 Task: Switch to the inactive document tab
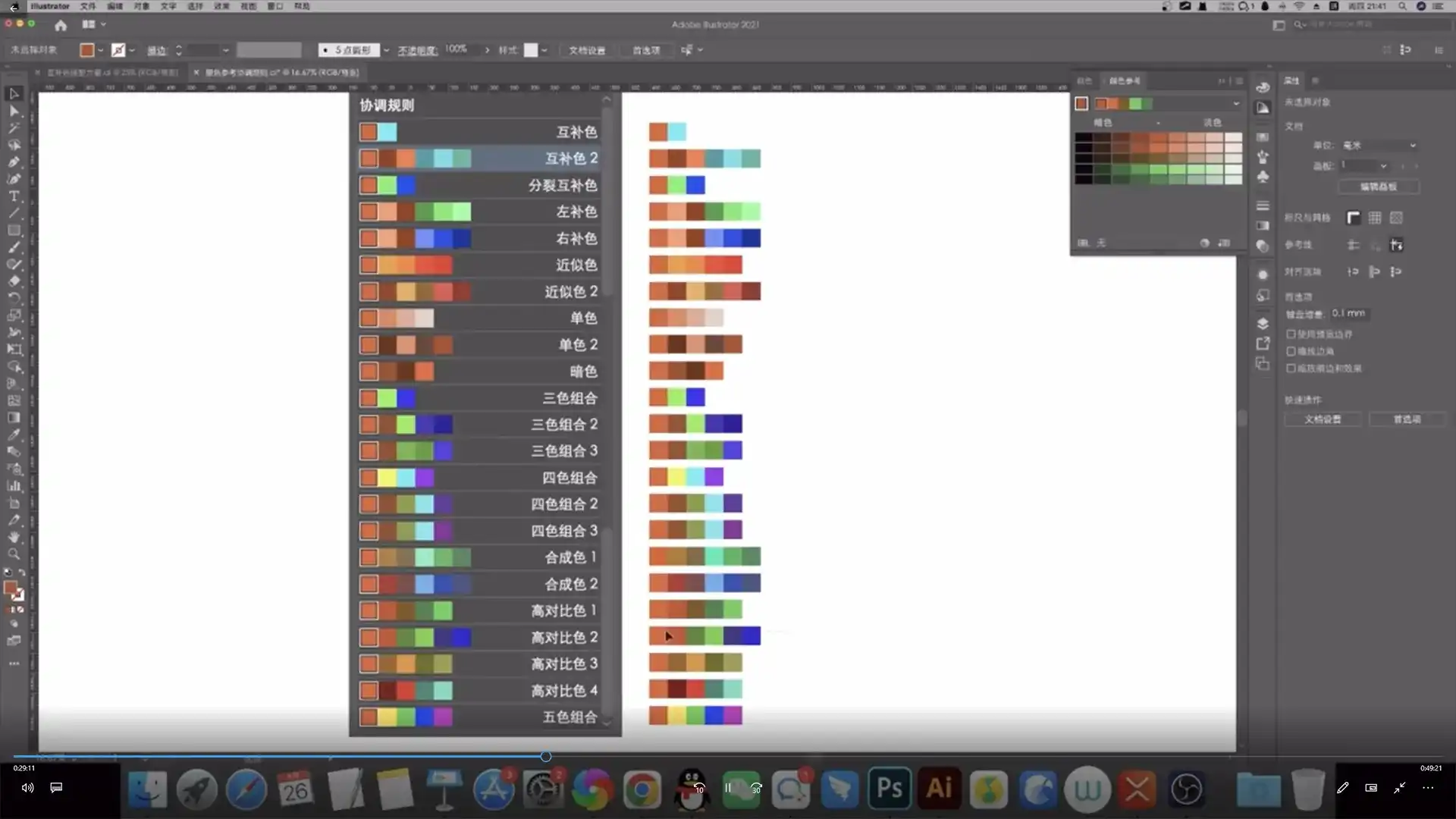[x=111, y=73]
